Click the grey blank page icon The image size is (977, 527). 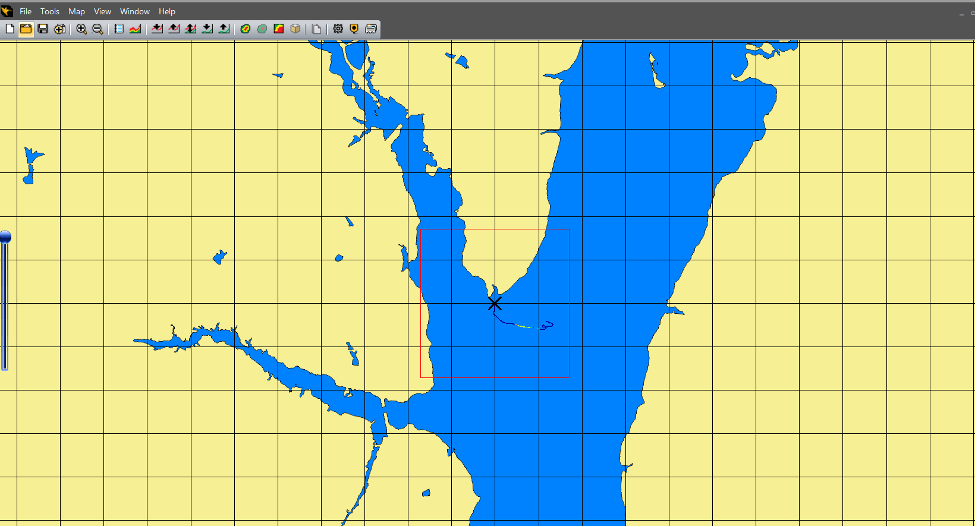(x=317, y=29)
